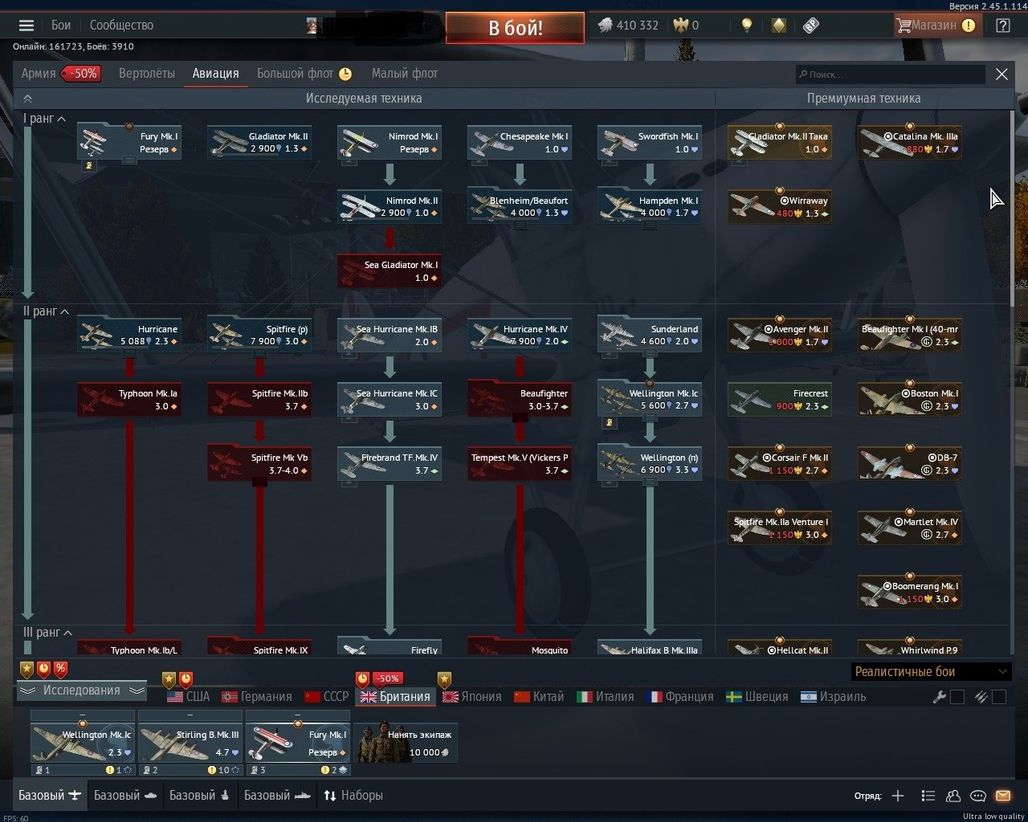Select premium DB-7 card
The image size is (1028, 822).
[x=910, y=463]
